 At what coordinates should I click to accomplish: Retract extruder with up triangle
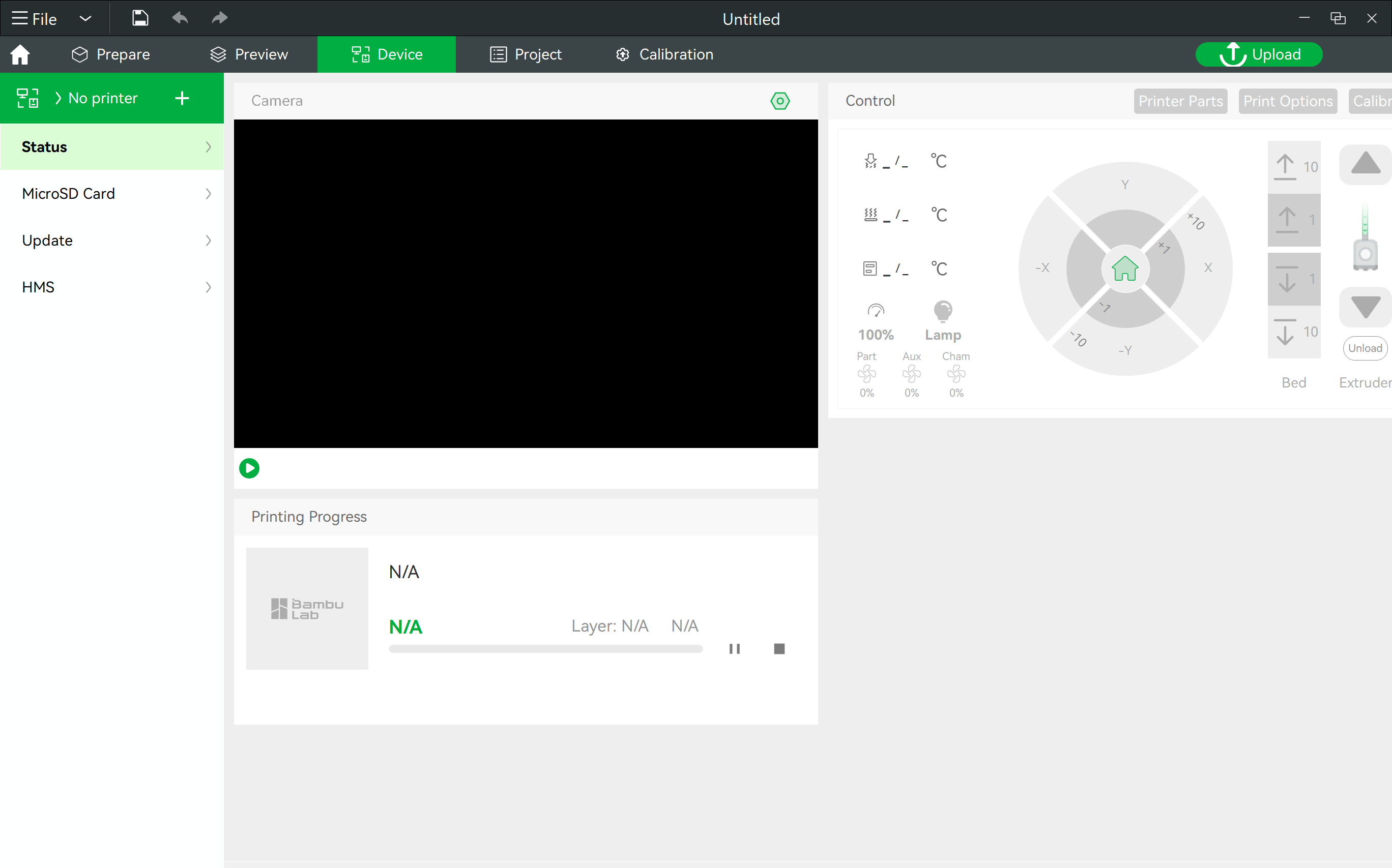1366,164
